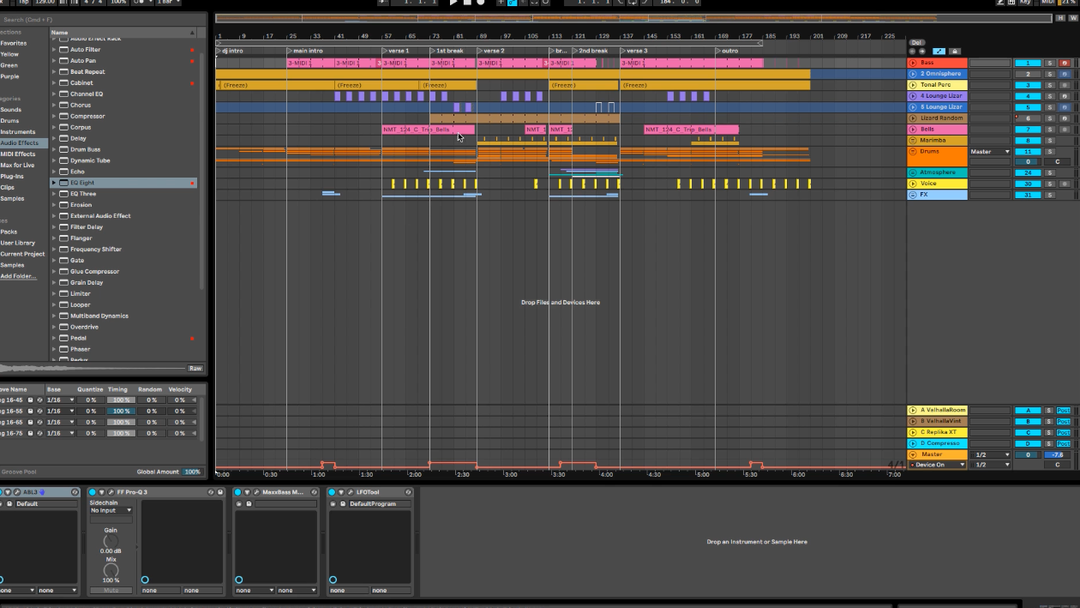
Task: Toggle the Bells track activator numbered 7
Action: [x=1027, y=130]
